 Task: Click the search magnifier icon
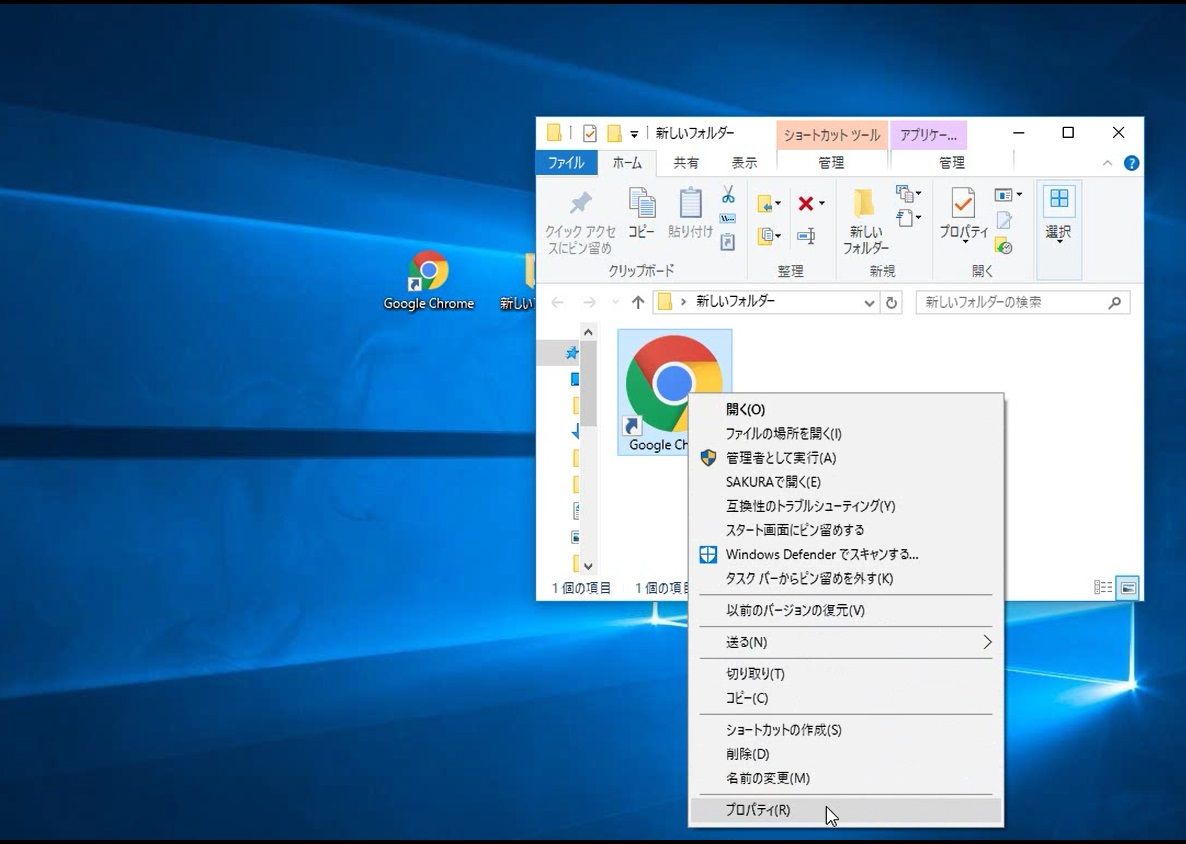tap(1114, 303)
